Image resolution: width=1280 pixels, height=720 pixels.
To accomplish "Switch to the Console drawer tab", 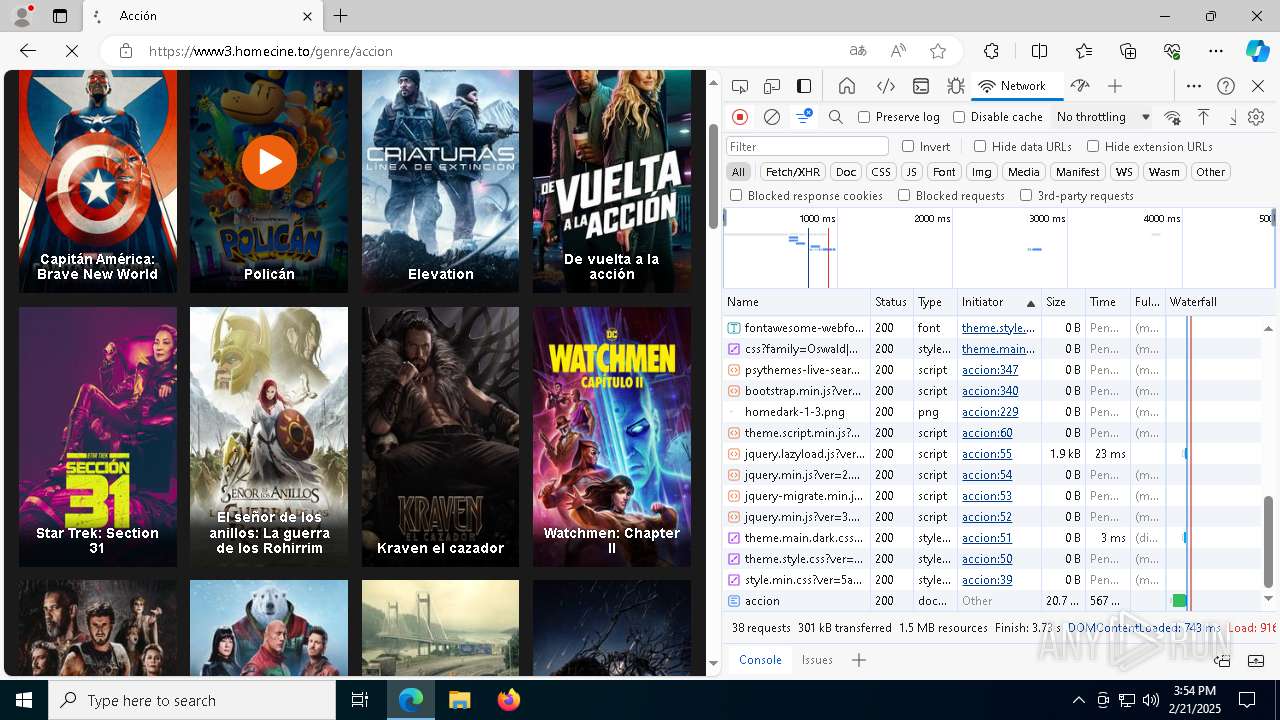I will point(760,660).
